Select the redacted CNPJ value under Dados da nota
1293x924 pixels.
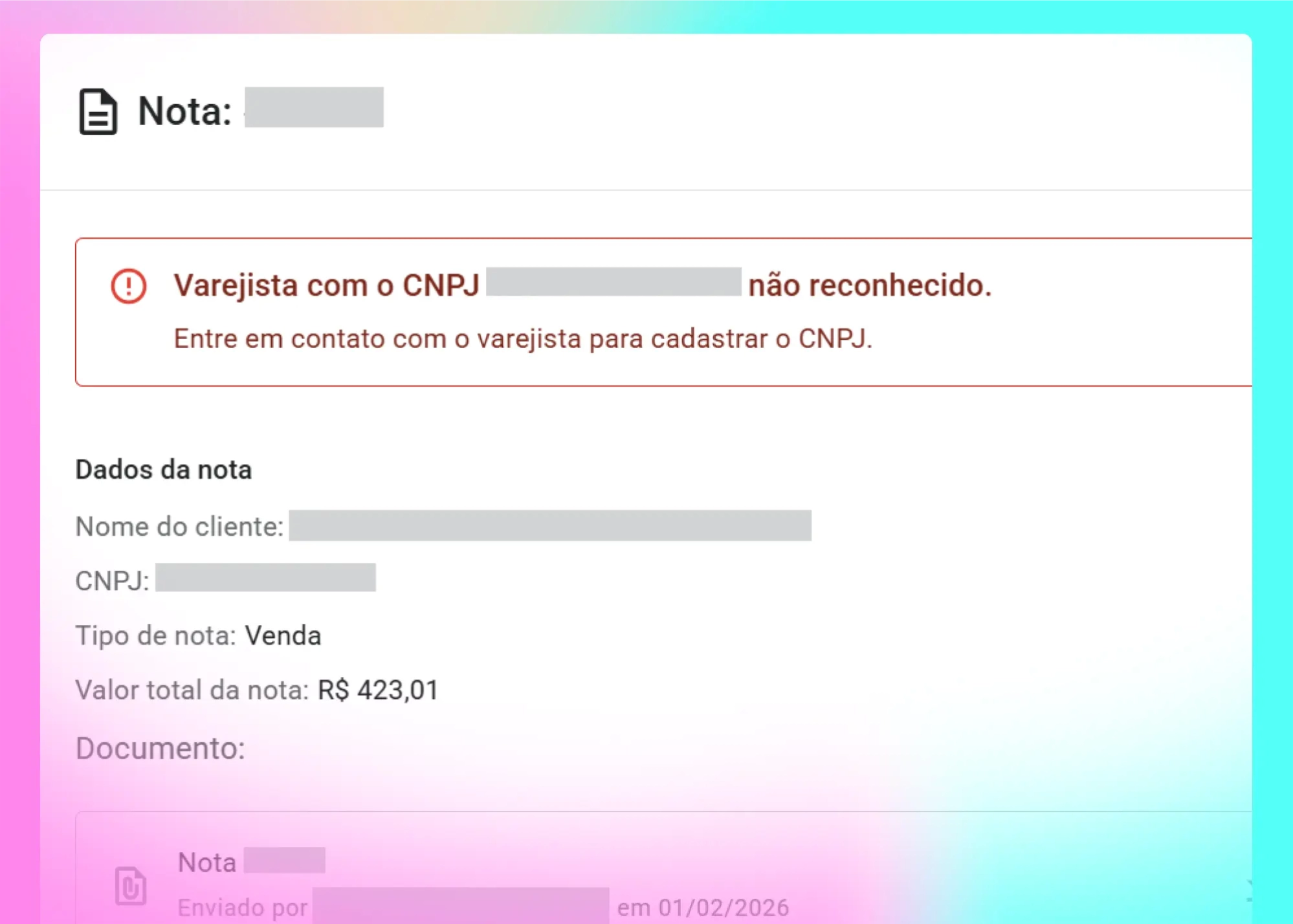pyautogui.click(x=265, y=577)
